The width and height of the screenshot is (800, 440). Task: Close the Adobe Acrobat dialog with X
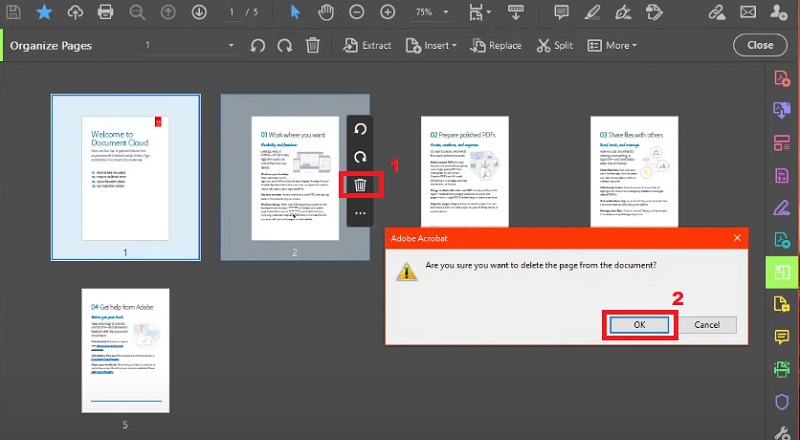737,238
